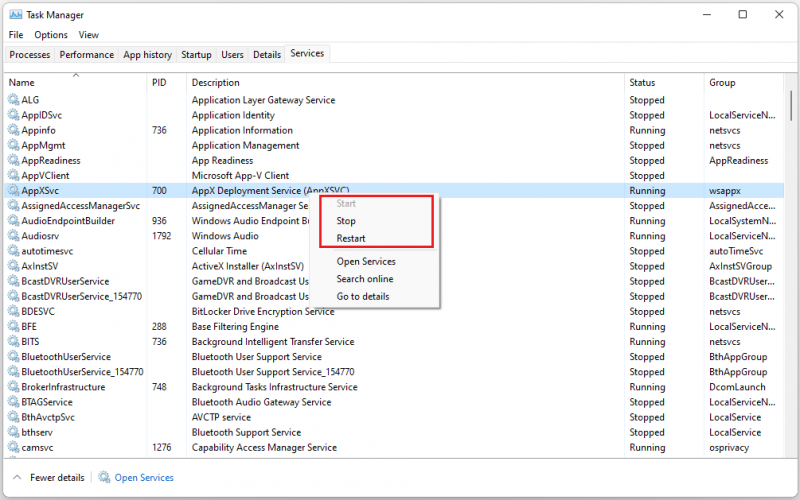Click AVCTP service description
The image size is (800, 500).
pos(221,417)
